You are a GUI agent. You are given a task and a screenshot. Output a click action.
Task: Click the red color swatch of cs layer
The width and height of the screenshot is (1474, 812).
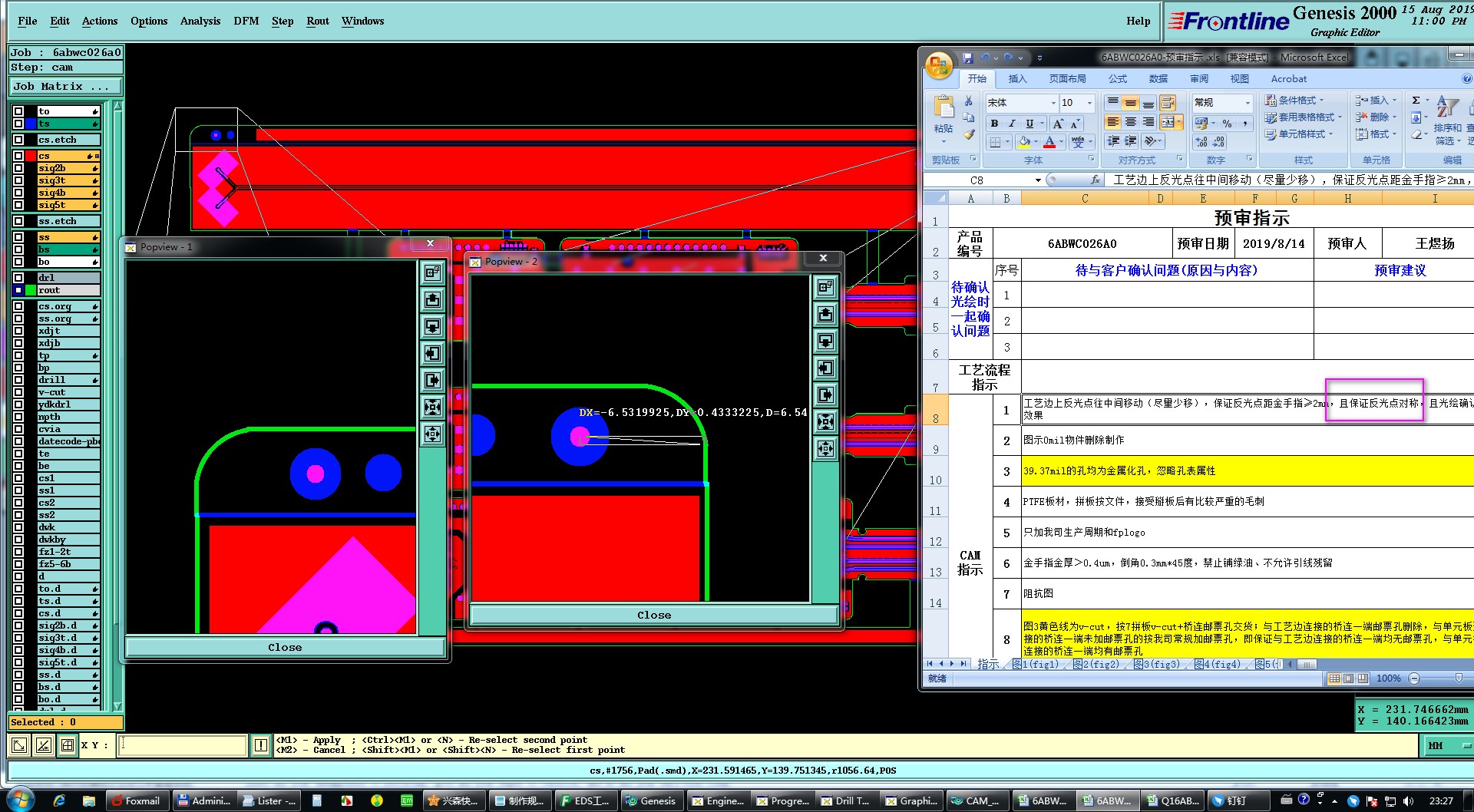(x=31, y=156)
